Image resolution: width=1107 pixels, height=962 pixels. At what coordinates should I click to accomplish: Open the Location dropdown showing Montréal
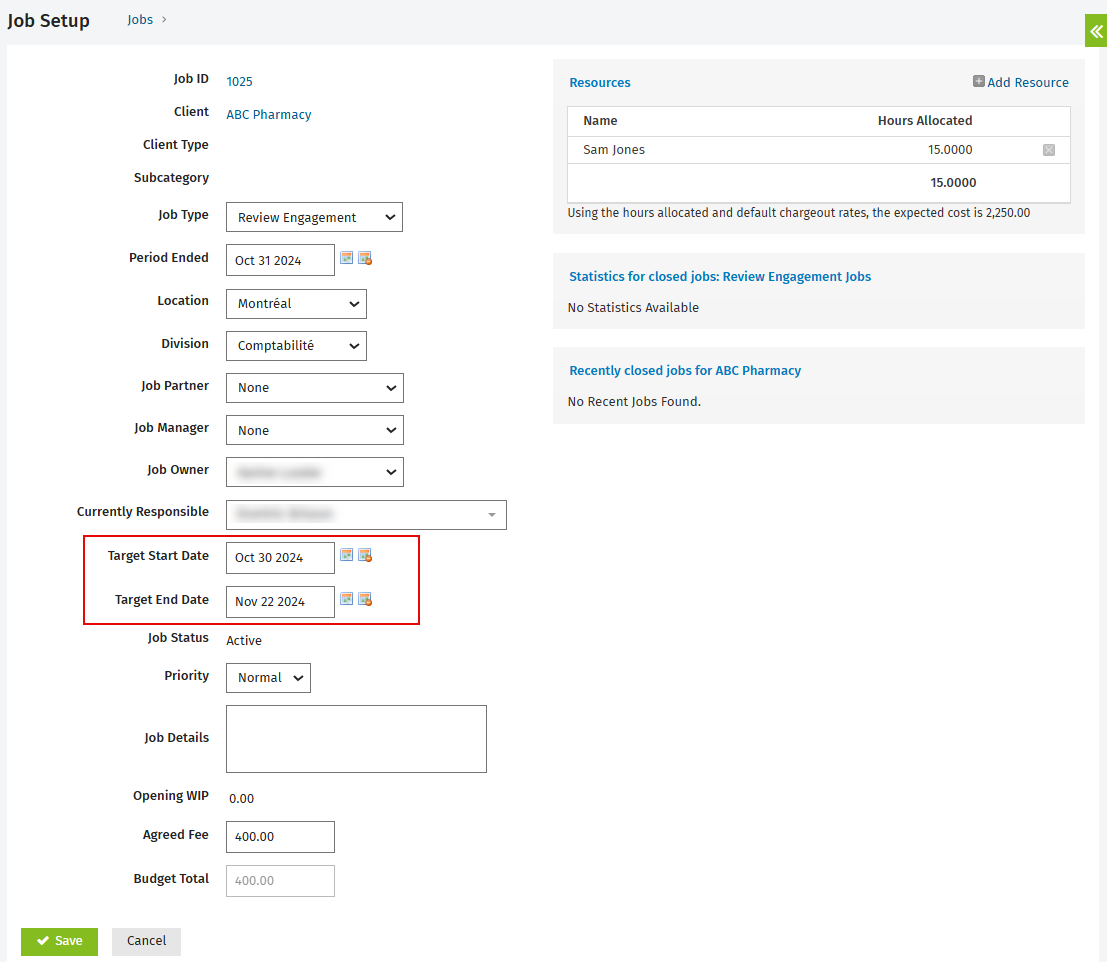tap(296, 303)
